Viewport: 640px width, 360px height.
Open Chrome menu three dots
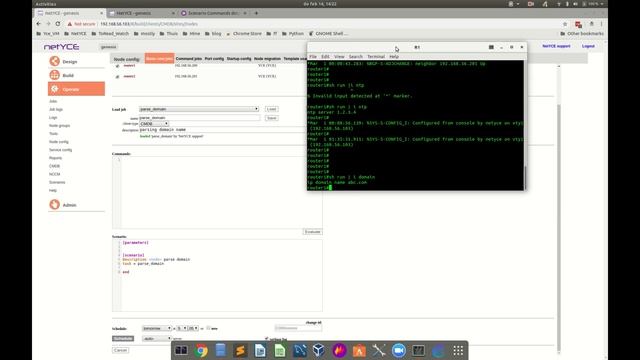tap(601, 24)
